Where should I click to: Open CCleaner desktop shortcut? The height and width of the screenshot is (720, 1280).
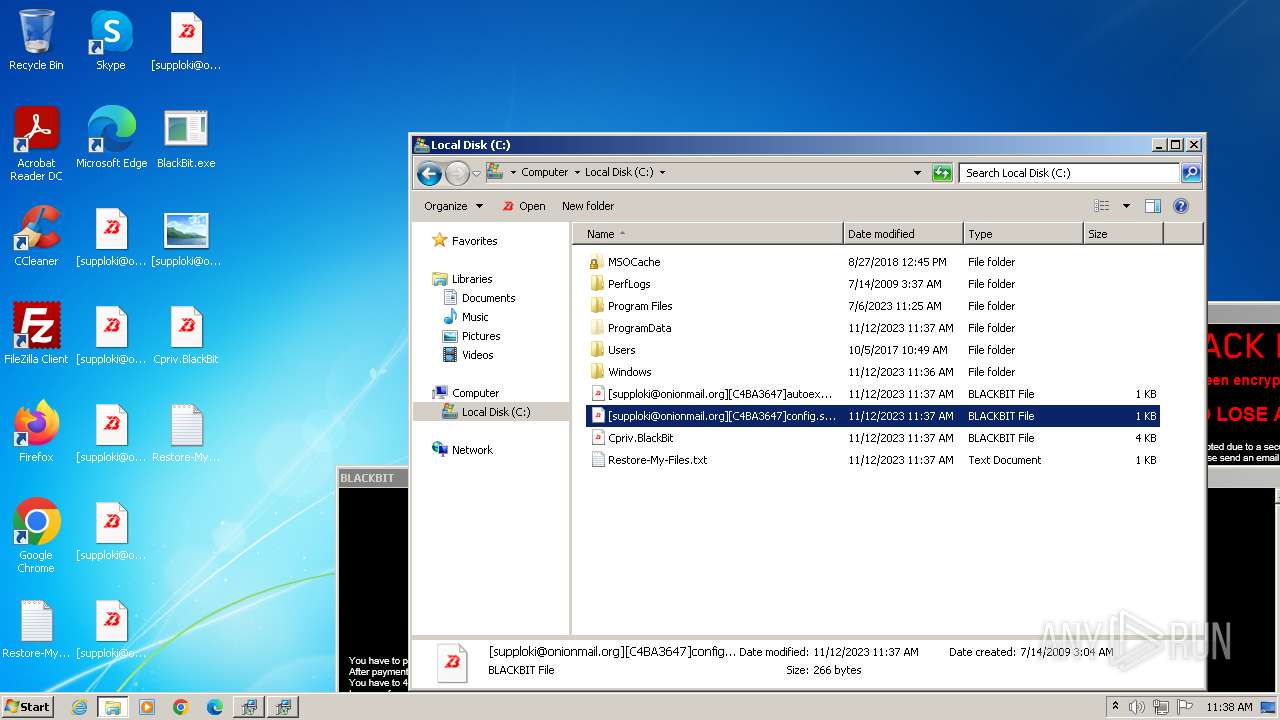pos(36,237)
